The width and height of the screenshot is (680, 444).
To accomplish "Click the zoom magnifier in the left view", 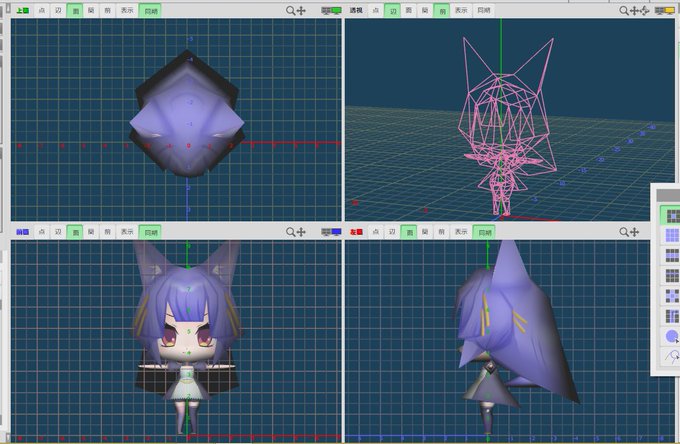I will point(624,232).
